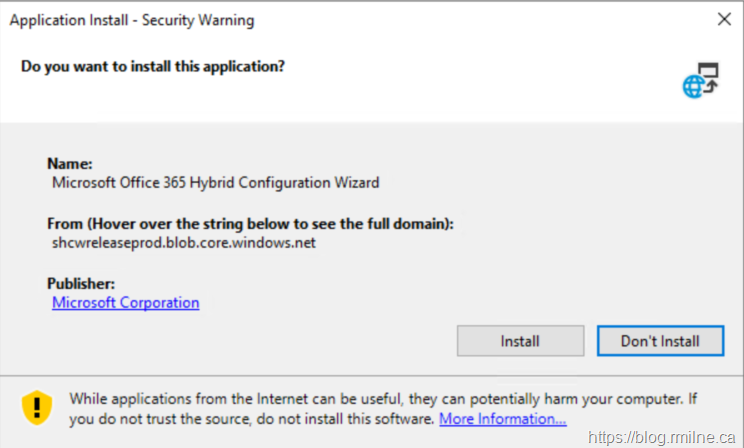This screenshot has width=744, height=448.
Task: Click the globe install icon
Action: tap(700, 81)
